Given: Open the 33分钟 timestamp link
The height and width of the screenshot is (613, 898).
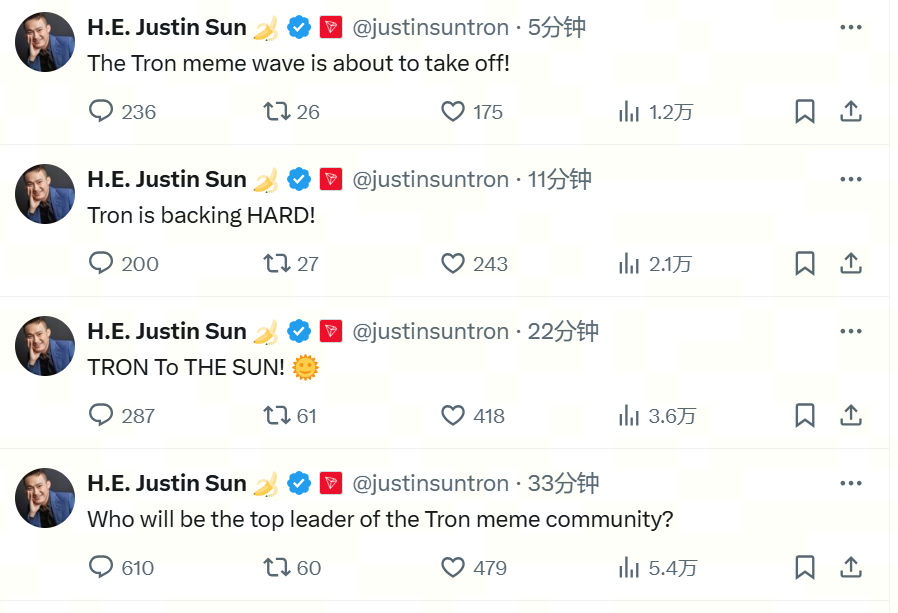Looking at the screenshot, I should coord(563,483).
